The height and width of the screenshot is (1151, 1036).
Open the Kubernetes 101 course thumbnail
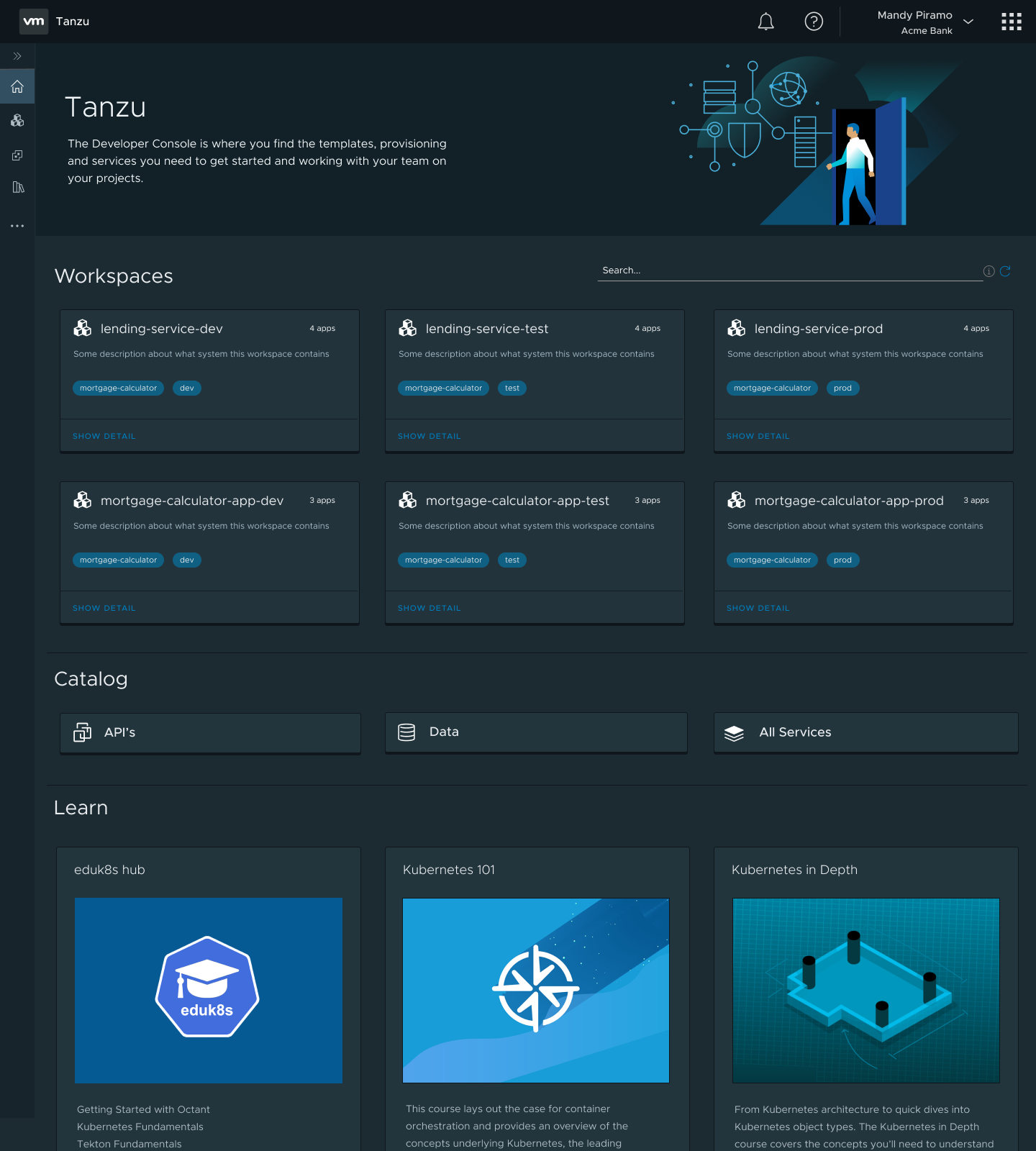pyautogui.click(x=536, y=991)
